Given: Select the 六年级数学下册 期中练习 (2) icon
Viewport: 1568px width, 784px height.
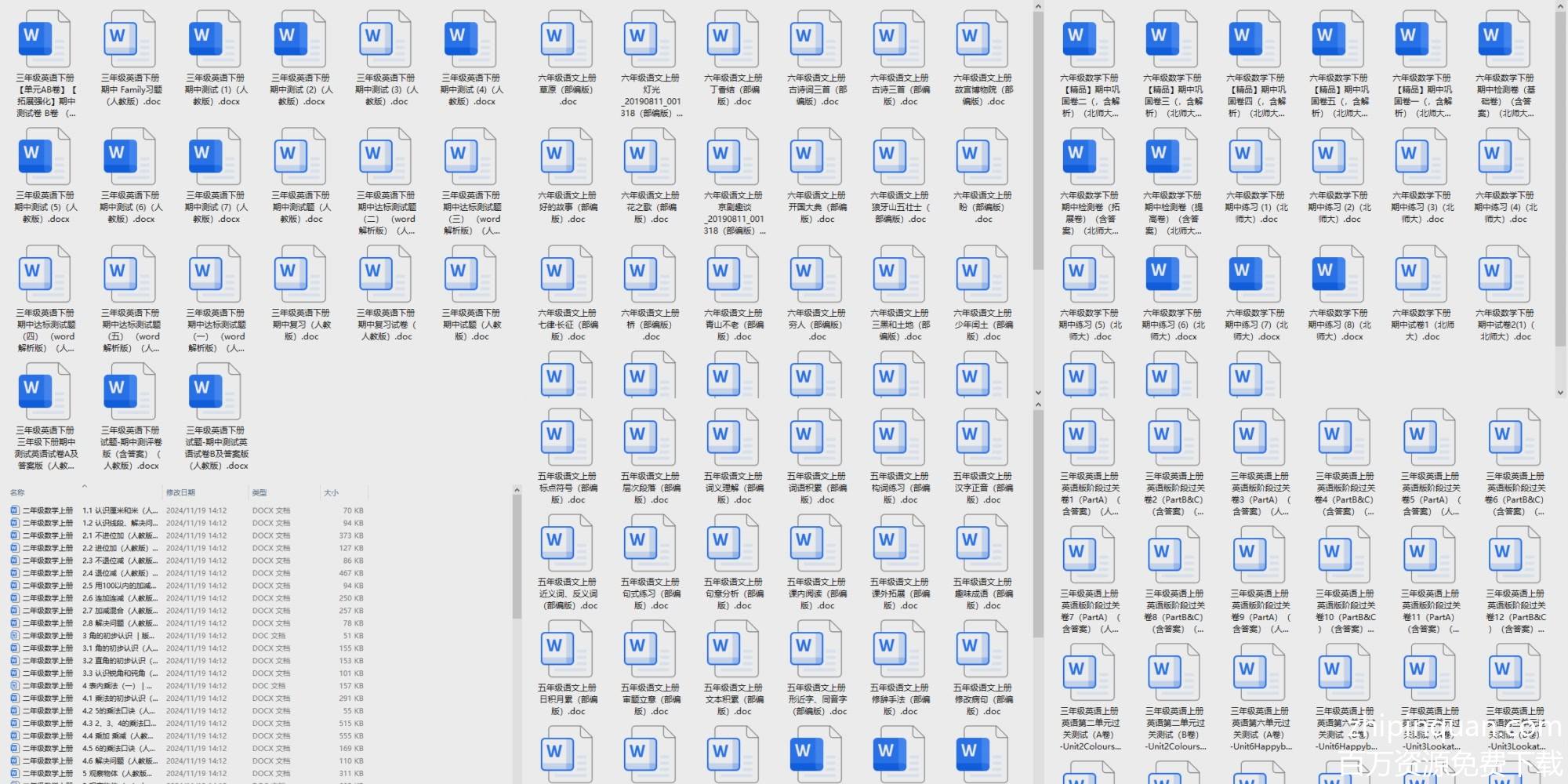Looking at the screenshot, I should coord(1337,157).
